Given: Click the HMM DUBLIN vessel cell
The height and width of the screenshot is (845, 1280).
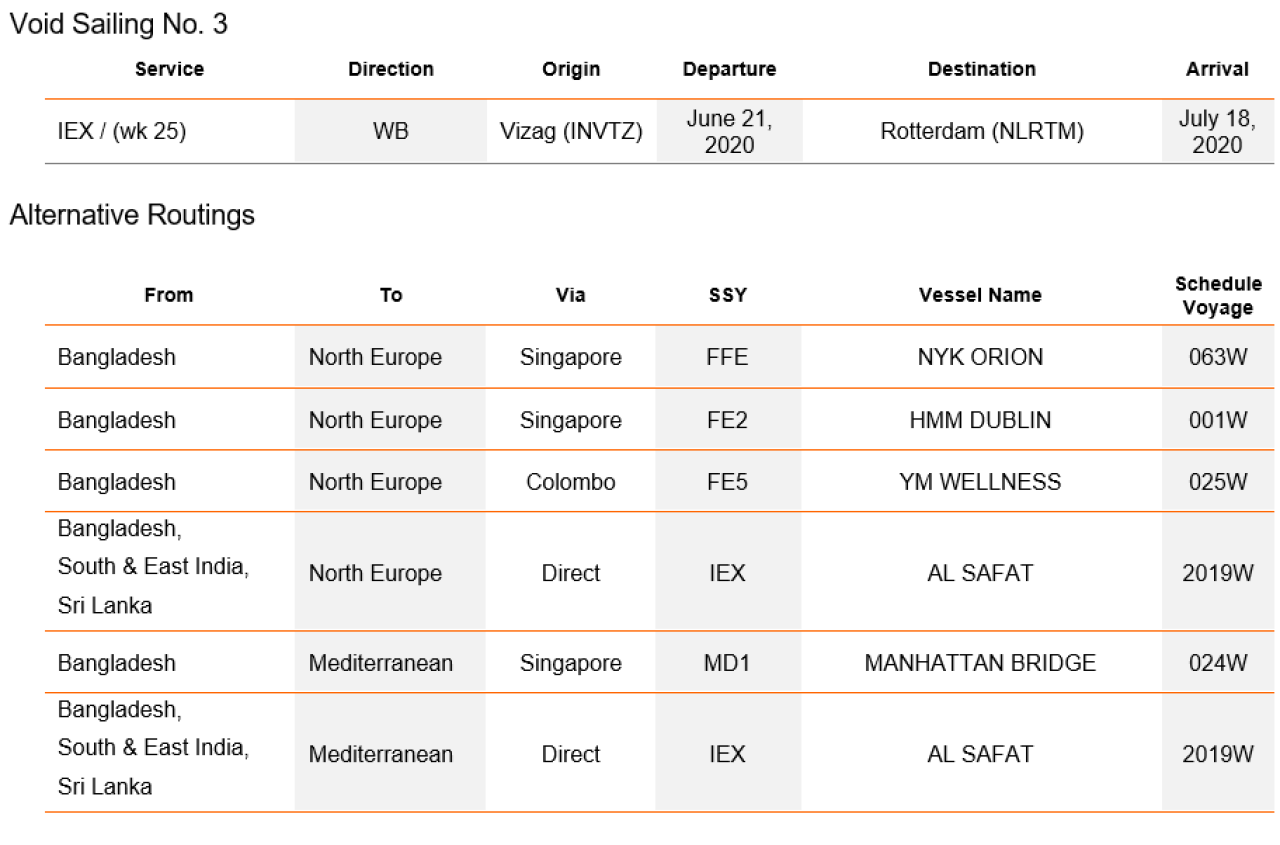Looking at the screenshot, I should pos(980,420).
